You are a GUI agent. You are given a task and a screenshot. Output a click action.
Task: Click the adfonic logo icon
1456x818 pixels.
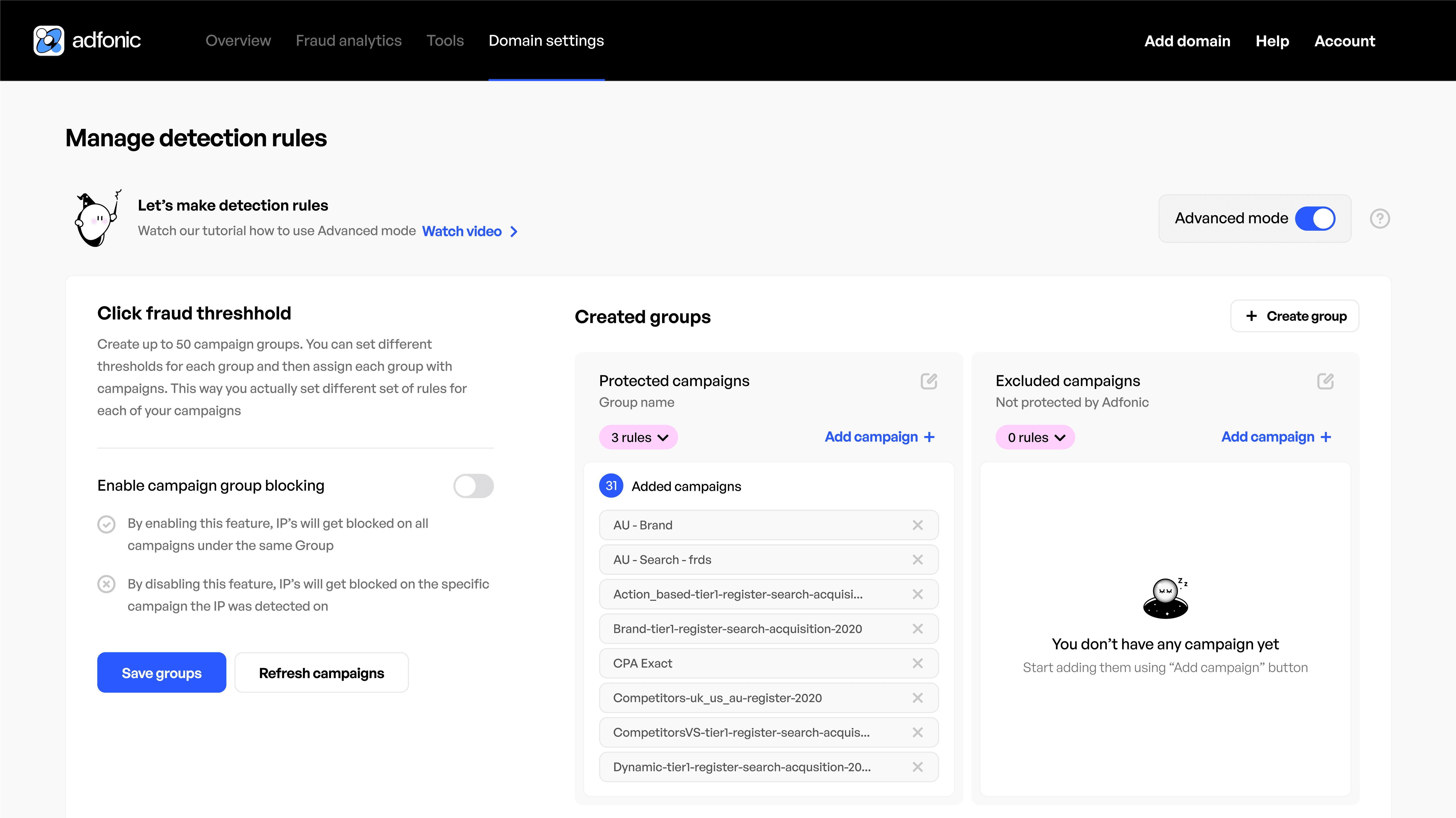pyautogui.click(x=49, y=41)
